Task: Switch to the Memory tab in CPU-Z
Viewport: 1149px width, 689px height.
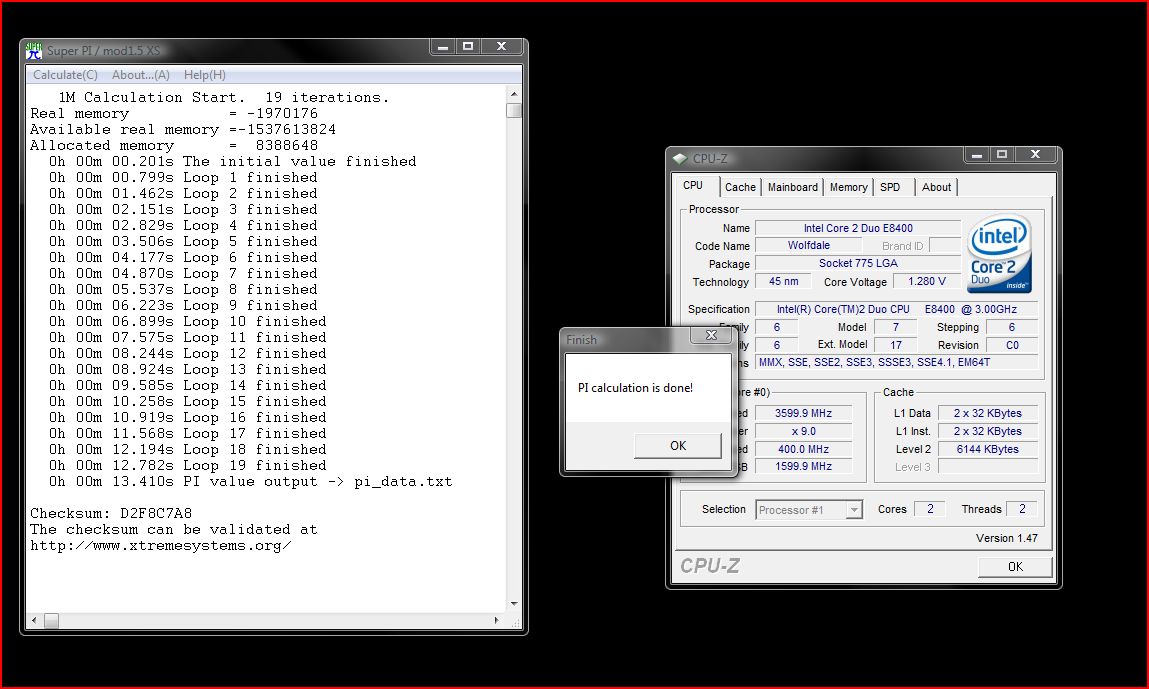Action: point(849,187)
